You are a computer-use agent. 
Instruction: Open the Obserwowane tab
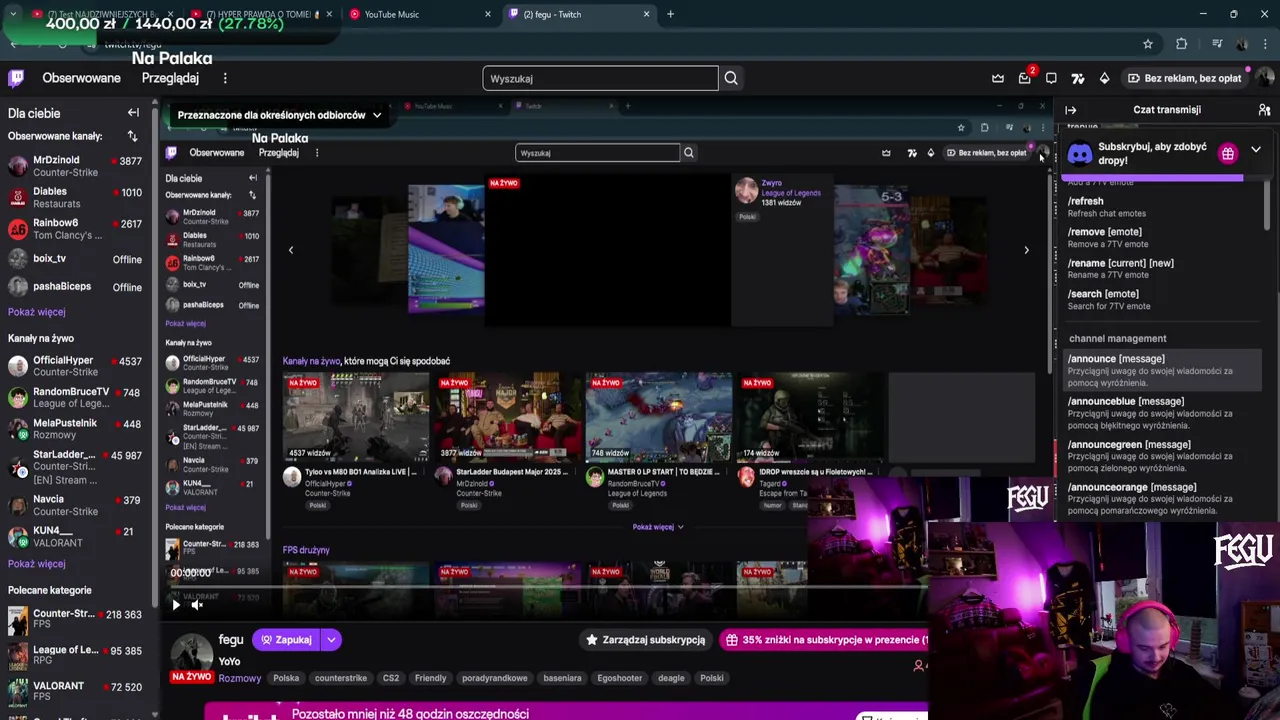point(81,78)
